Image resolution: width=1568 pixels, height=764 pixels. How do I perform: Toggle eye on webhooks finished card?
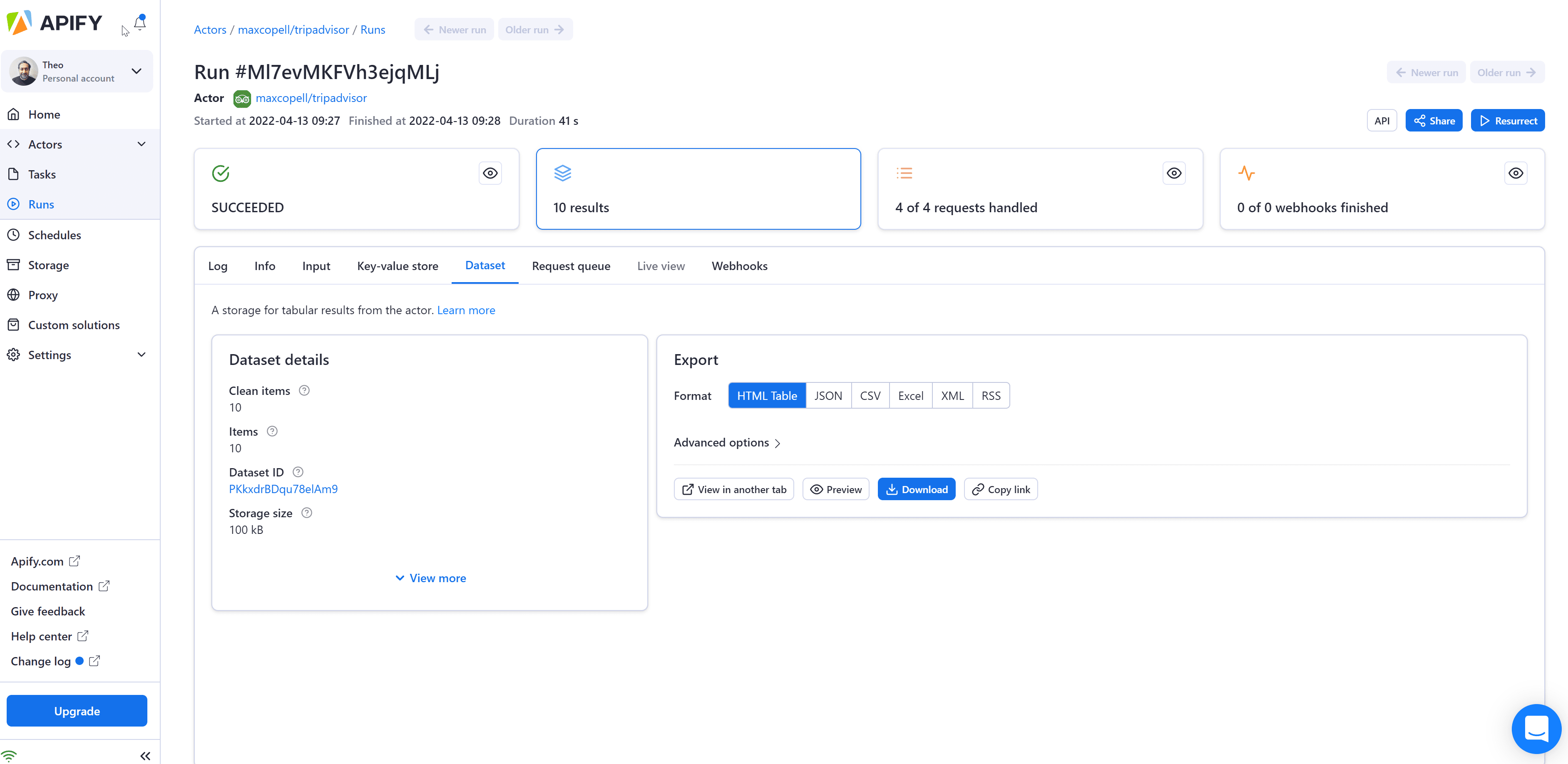coord(1516,174)
